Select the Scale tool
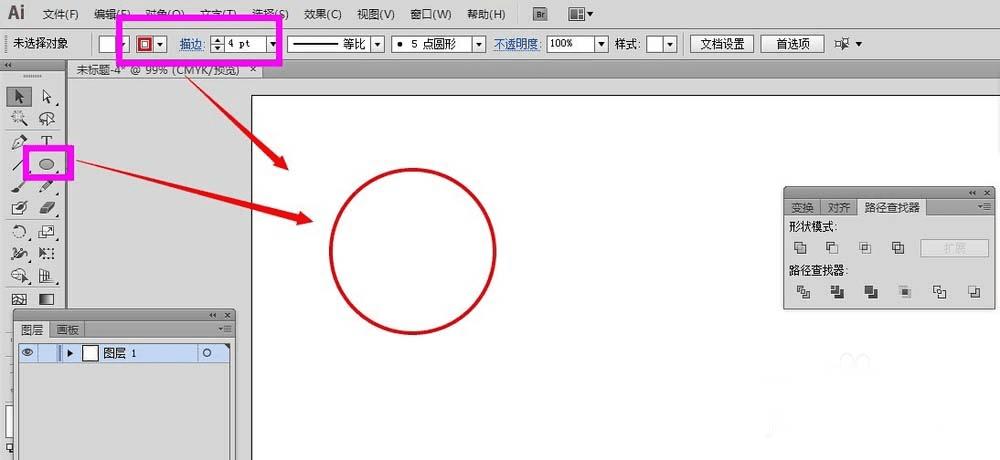1000x460 pixels. [x=47, y=232]
